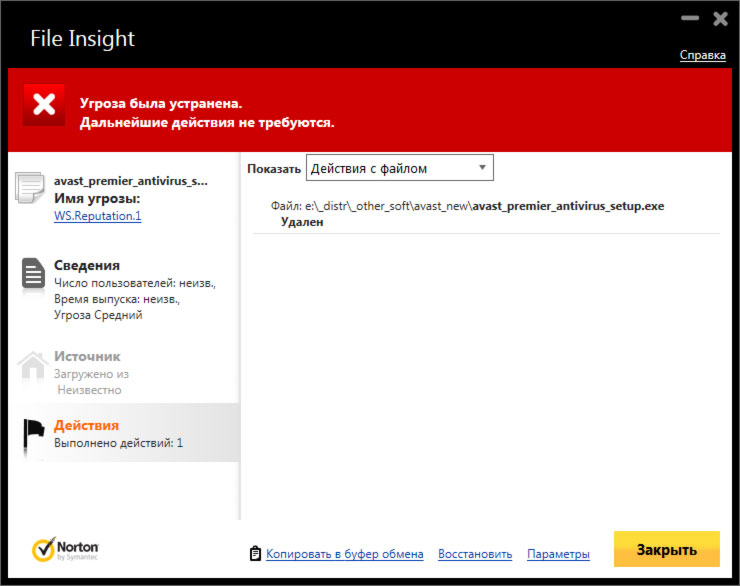Screen dimensions: 740x586
Task: Click the Справка help link
Action: pos(702,55)
